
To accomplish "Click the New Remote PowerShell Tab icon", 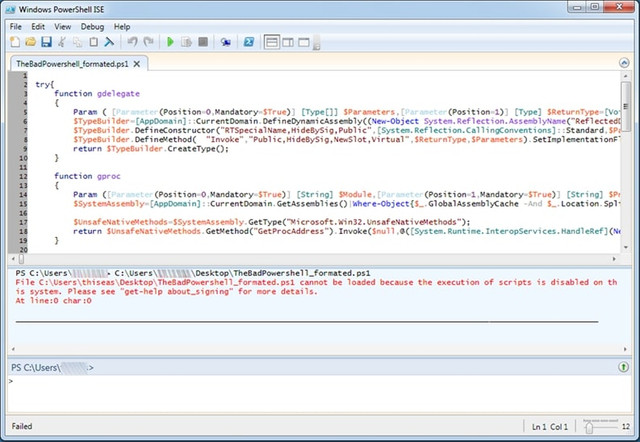I will click(226, 42).
